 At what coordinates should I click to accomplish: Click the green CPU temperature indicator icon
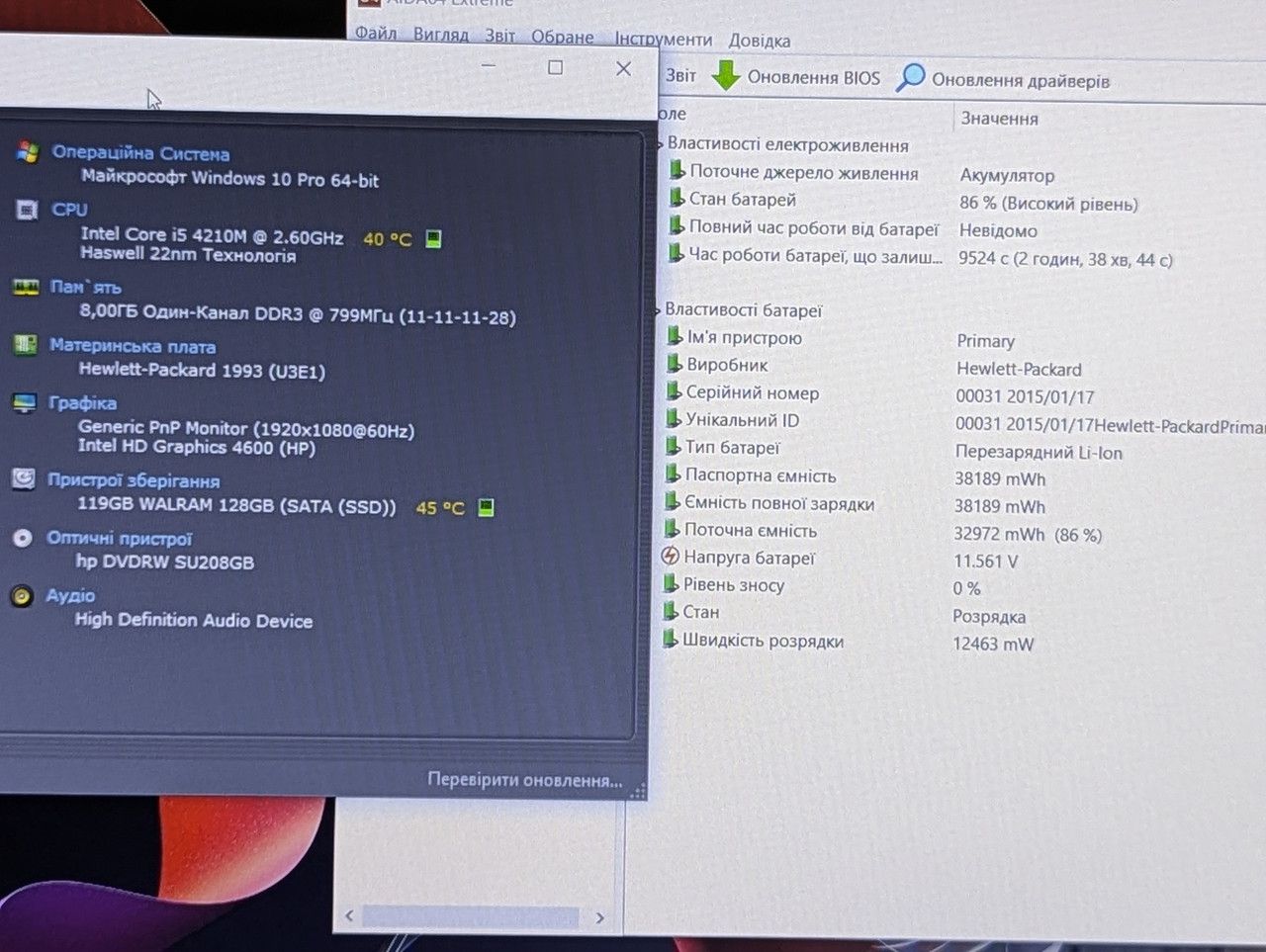[433, 239]
